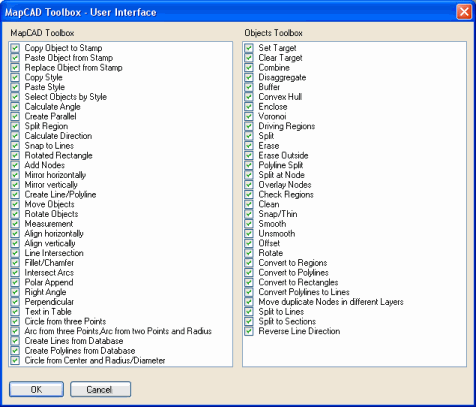476x407 pixels.
Task: Uncheck the Line Intersection checkbox
Action: (x=15, y=253)
